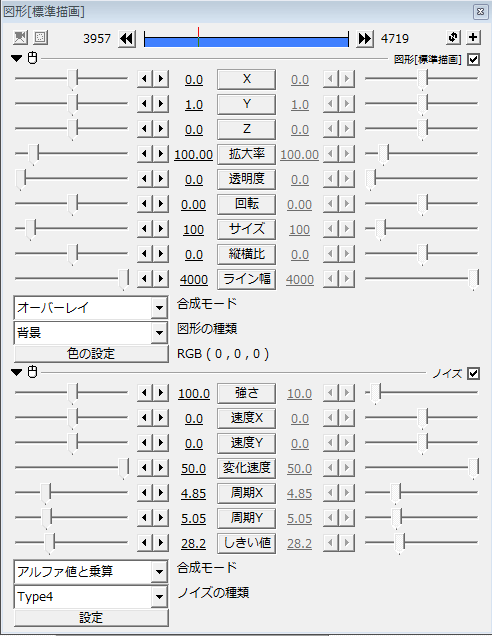Jump to the next section with forward icon
This screenshot has width=492, height=636.
365,39
